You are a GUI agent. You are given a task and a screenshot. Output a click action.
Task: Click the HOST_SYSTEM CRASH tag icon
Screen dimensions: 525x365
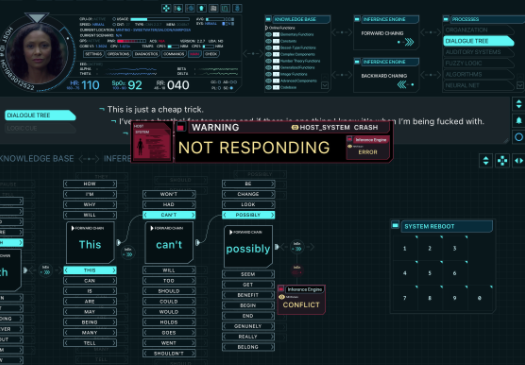click(295, 128)
